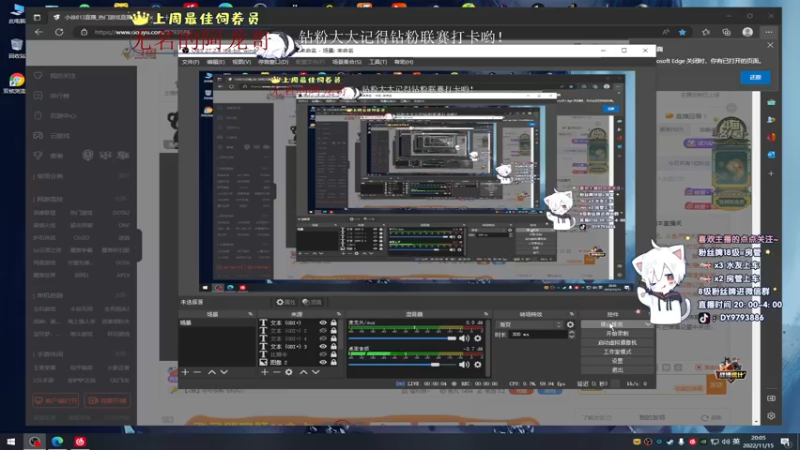The width and height of the screenshot is (800, 450).
Task: Toggle the lock on source 图像 2
Action: pos(334,362)
